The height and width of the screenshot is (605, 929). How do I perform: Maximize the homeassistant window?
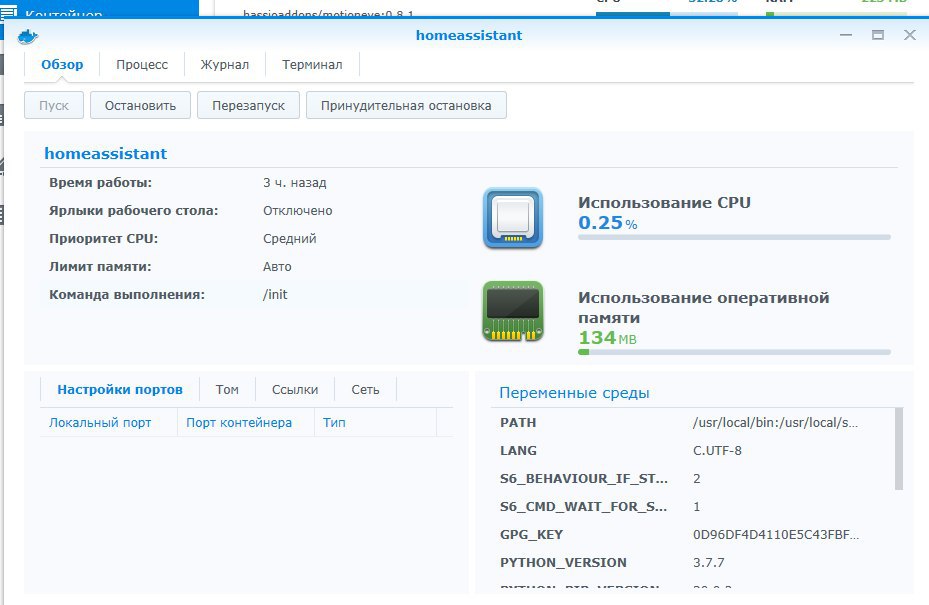click(x=878, y=35)
